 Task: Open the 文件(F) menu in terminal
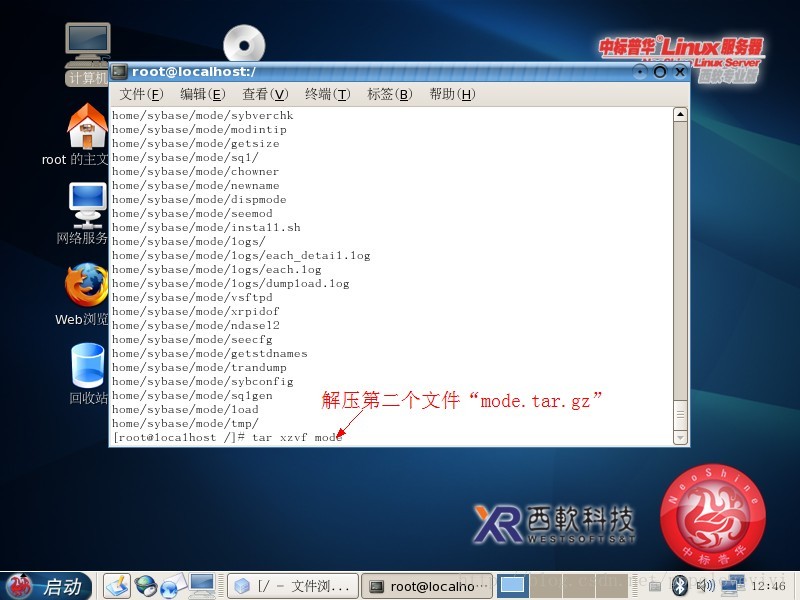tap(142, 94)
